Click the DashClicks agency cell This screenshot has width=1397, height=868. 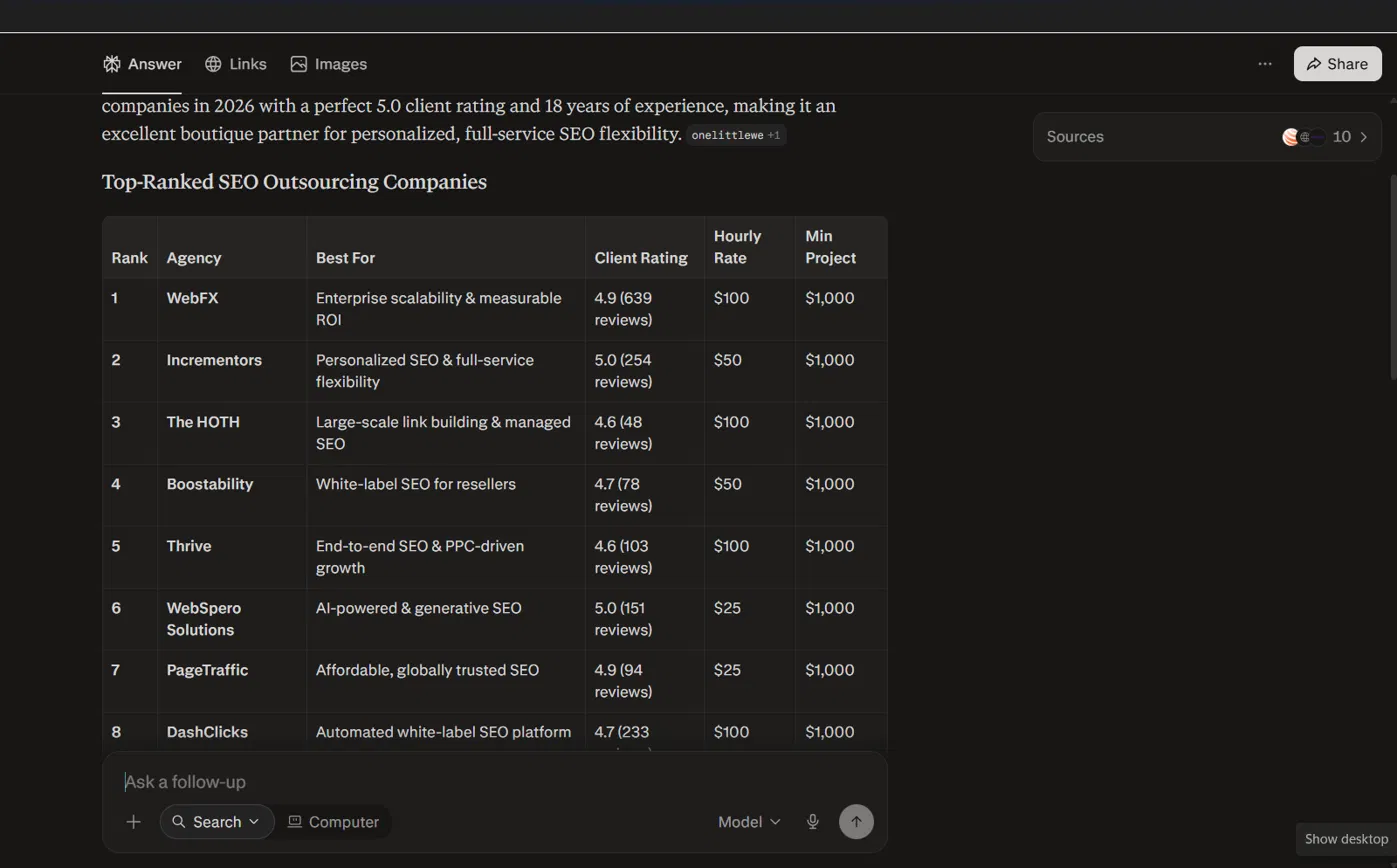tap(232, 732)
